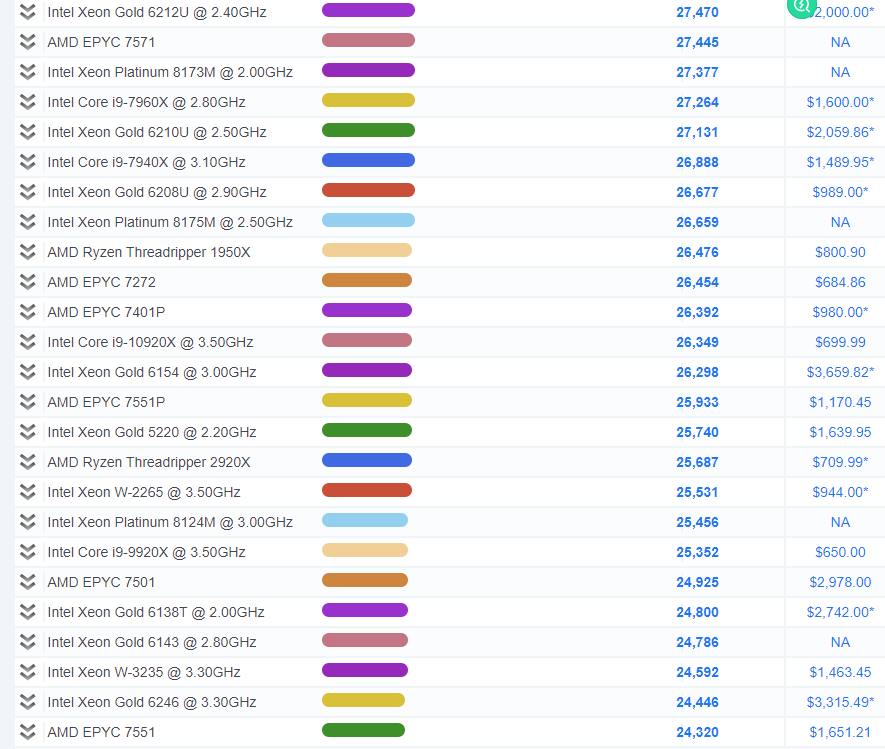Open Intel Xeon W-3235 @ 3.30GHz link
Screen dimensions: 885x749
click(144, 672)
